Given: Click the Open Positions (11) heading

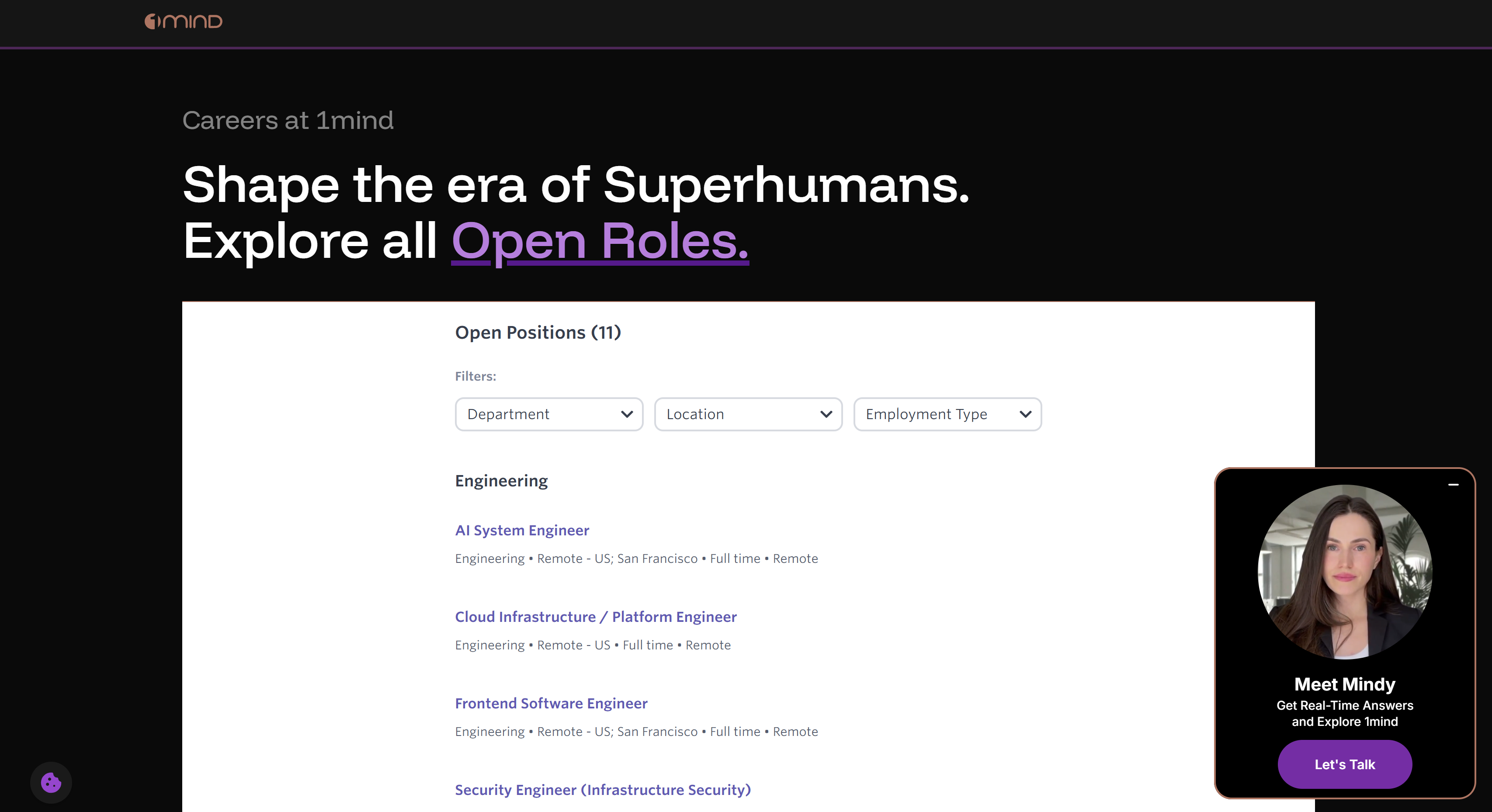Looking at the screenshot, I should coord(538,333).
